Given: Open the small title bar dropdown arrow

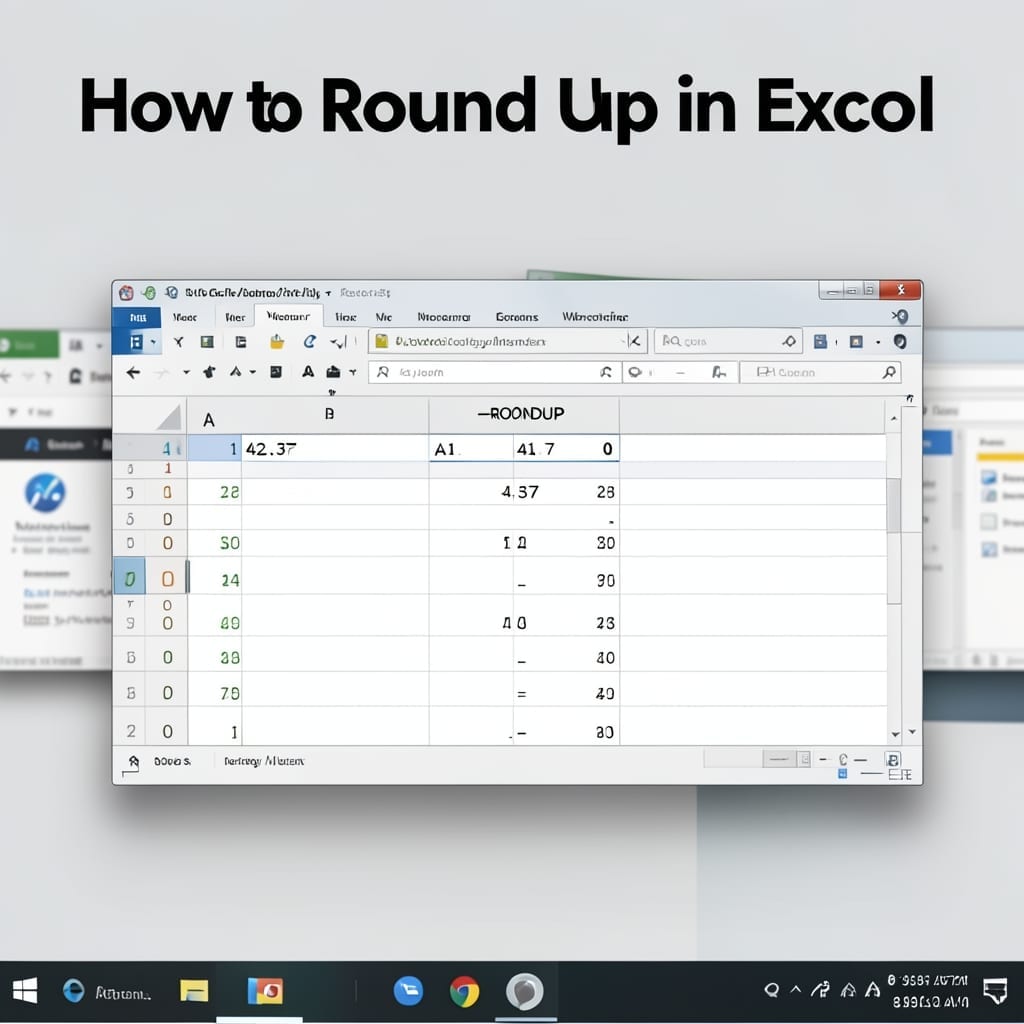Looking at the screenshot, I should [328, 293].
